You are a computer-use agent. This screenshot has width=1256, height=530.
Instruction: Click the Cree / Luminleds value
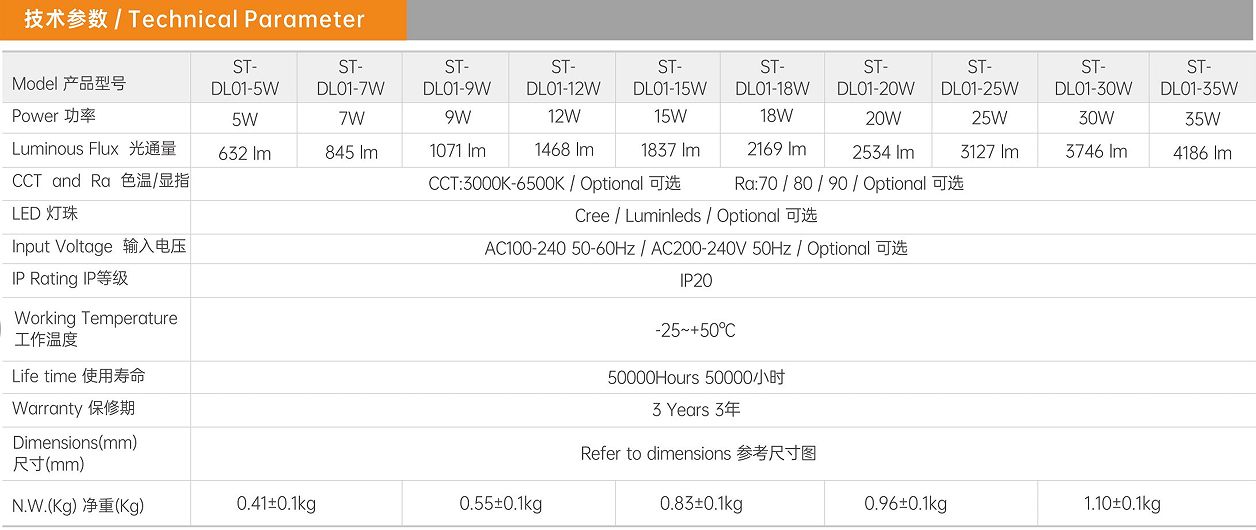pyautogui.click(x=696, y=216)
